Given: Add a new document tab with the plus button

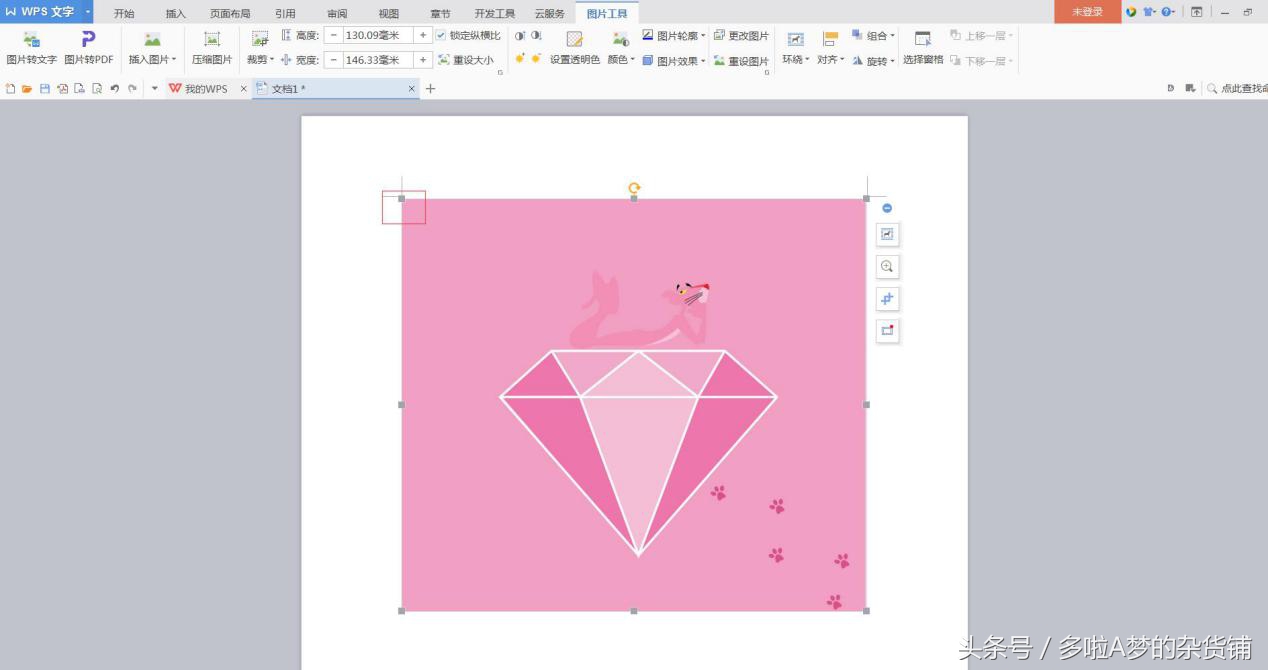Looking at the screenshot, I should click(431, 89).
